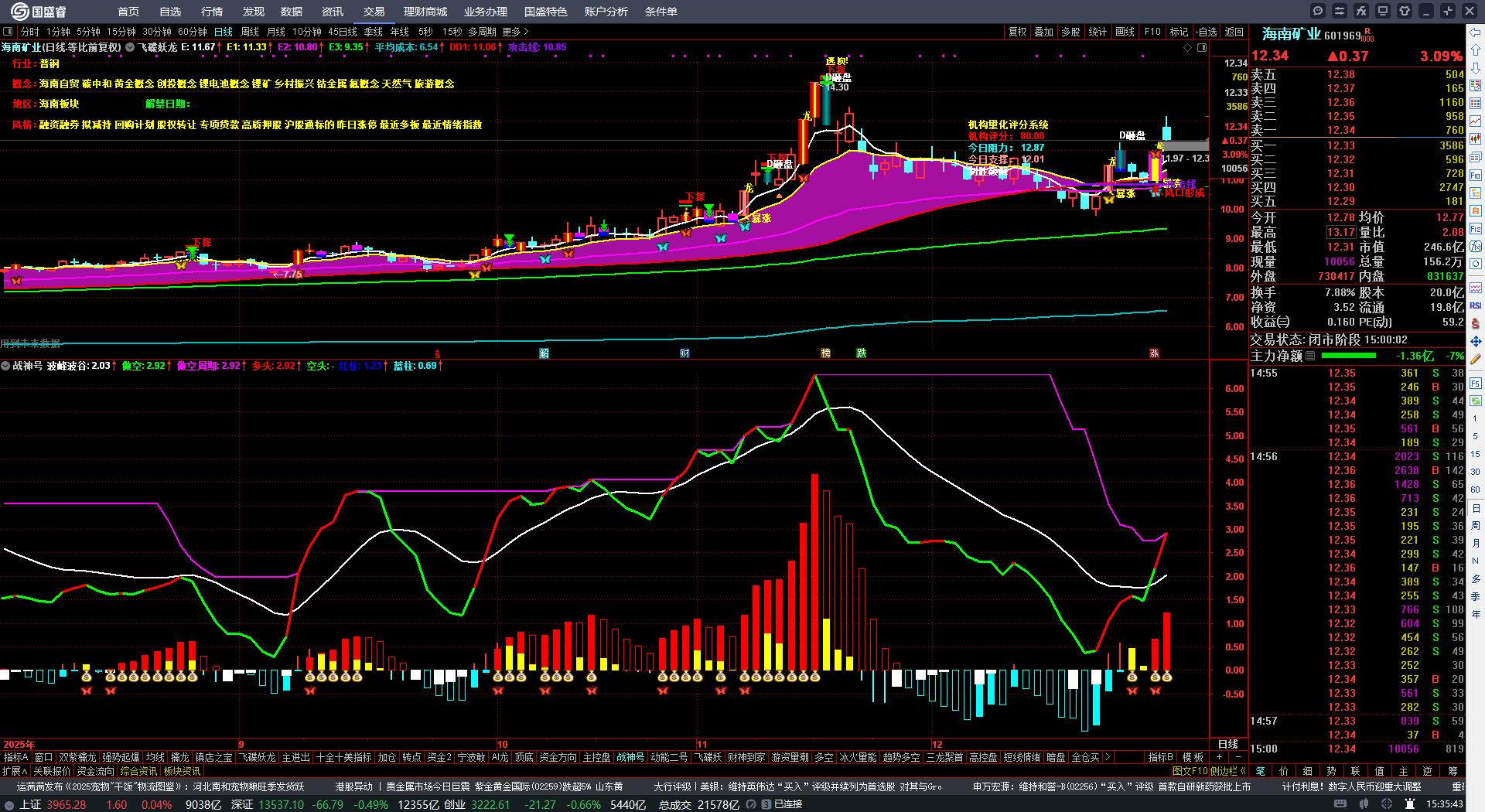Click the F10 toolbar button
Screen dimensions: 1485x812
tap(1152, 32)
